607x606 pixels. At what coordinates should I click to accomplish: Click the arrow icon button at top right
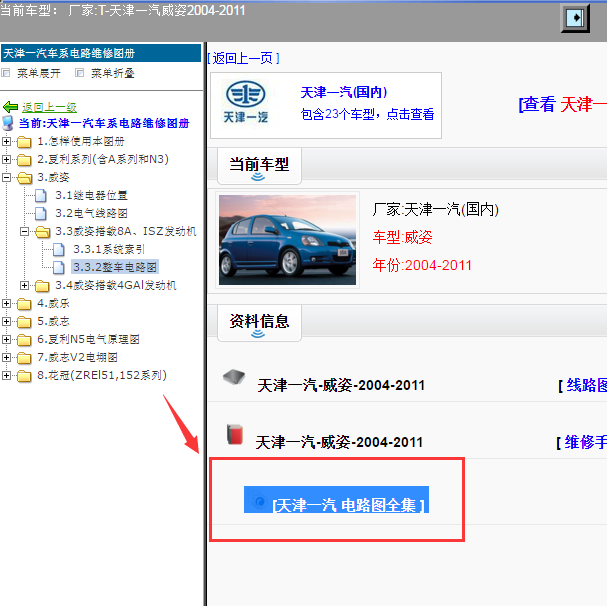576,18
